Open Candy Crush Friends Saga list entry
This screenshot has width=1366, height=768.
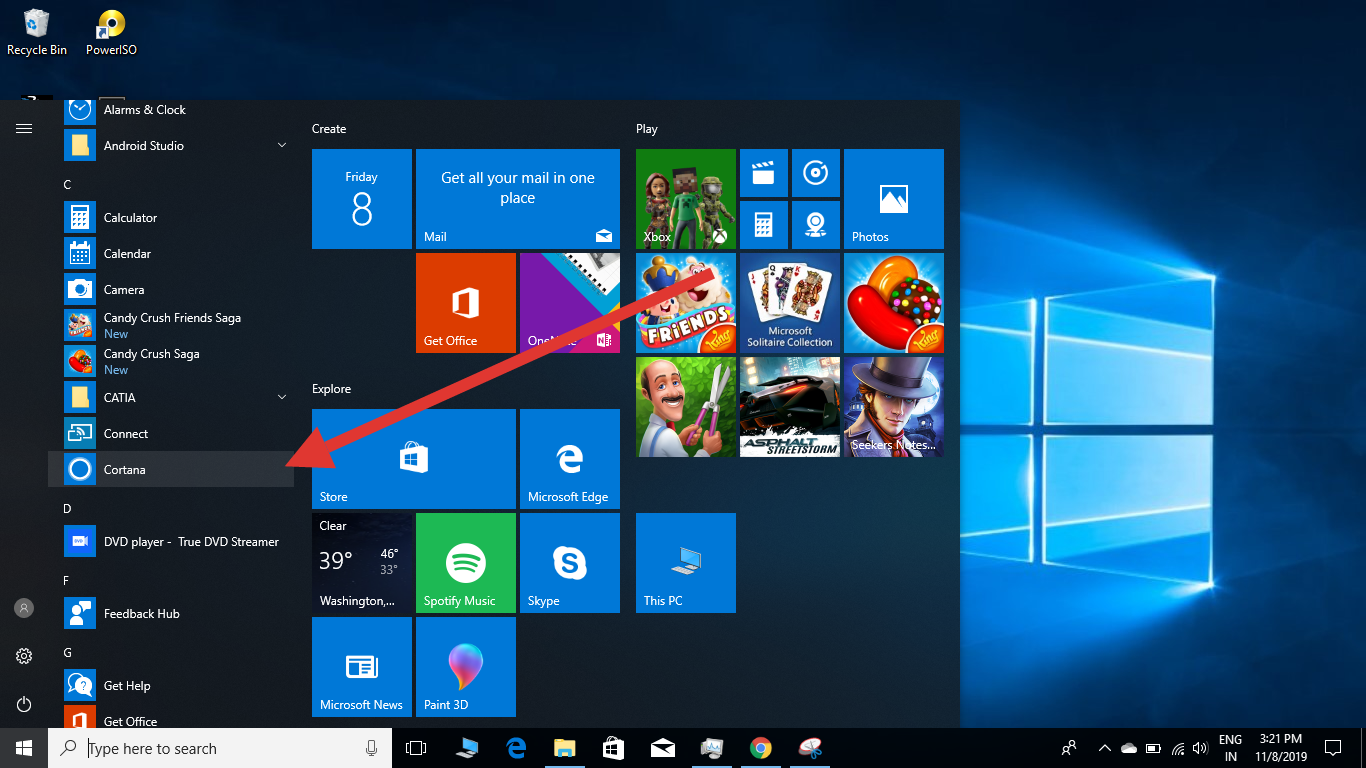(x=170, y=326)
